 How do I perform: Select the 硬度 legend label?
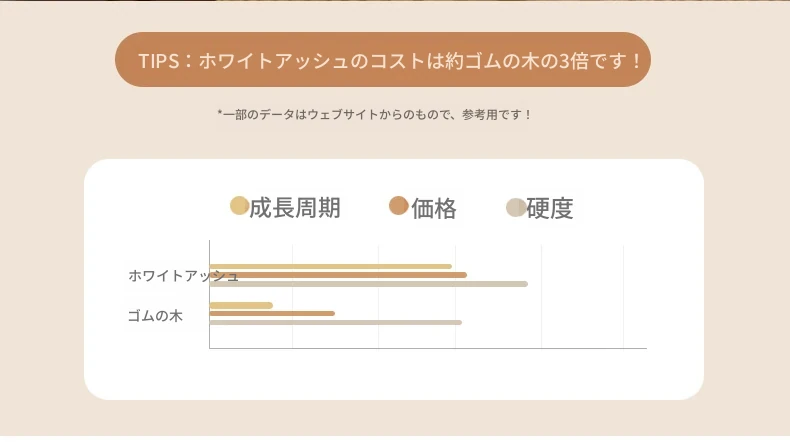(550, 208)
